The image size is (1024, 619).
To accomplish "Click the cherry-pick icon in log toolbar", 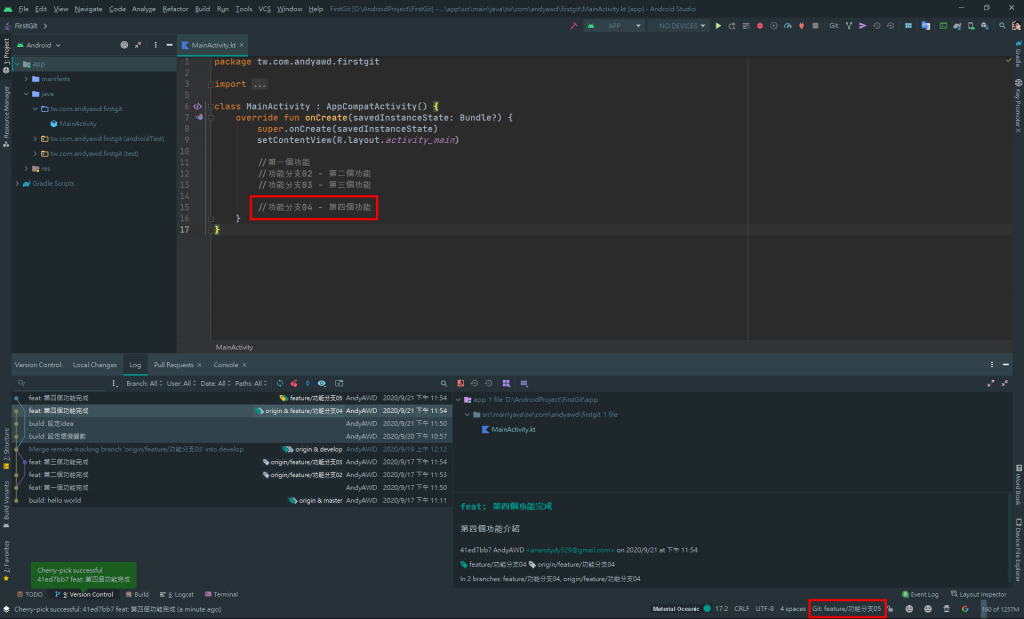I will coord(294,383).
